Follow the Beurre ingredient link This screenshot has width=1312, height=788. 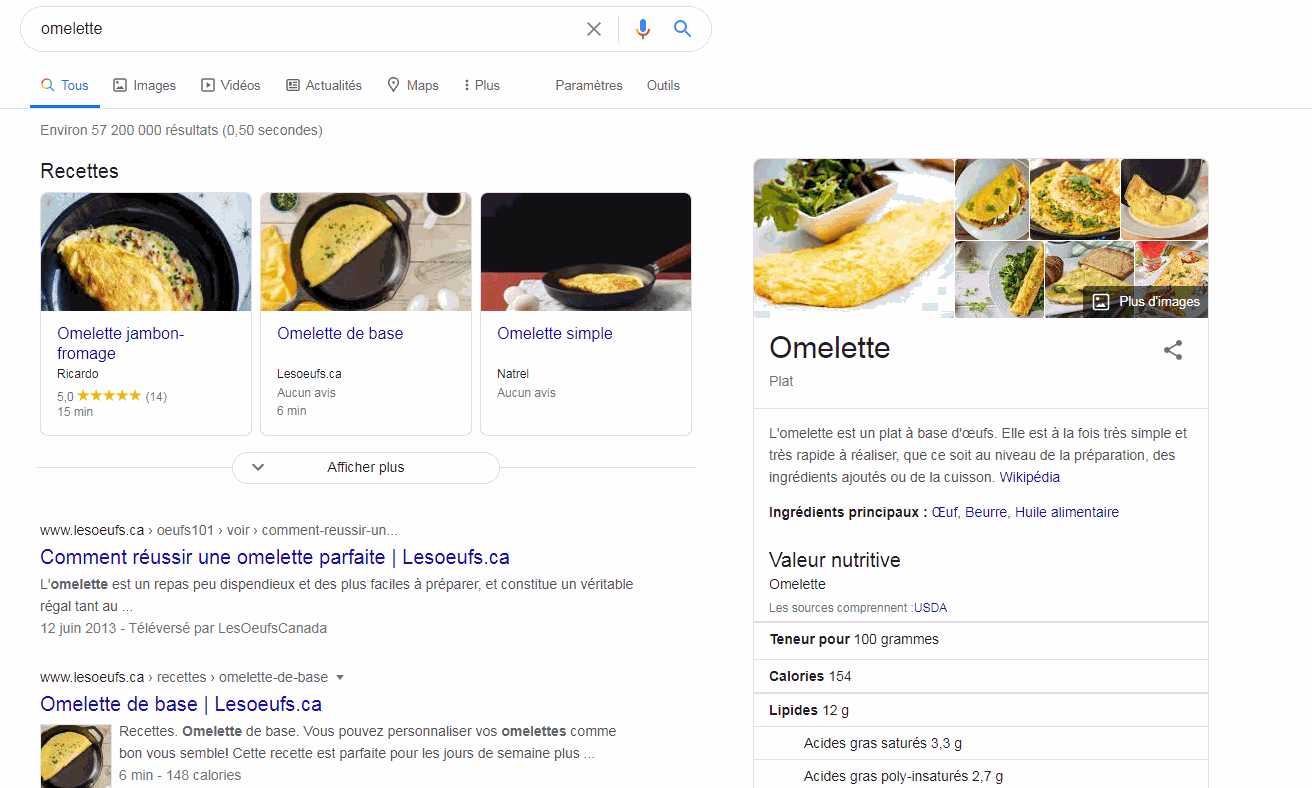click(x=986, y=513)
